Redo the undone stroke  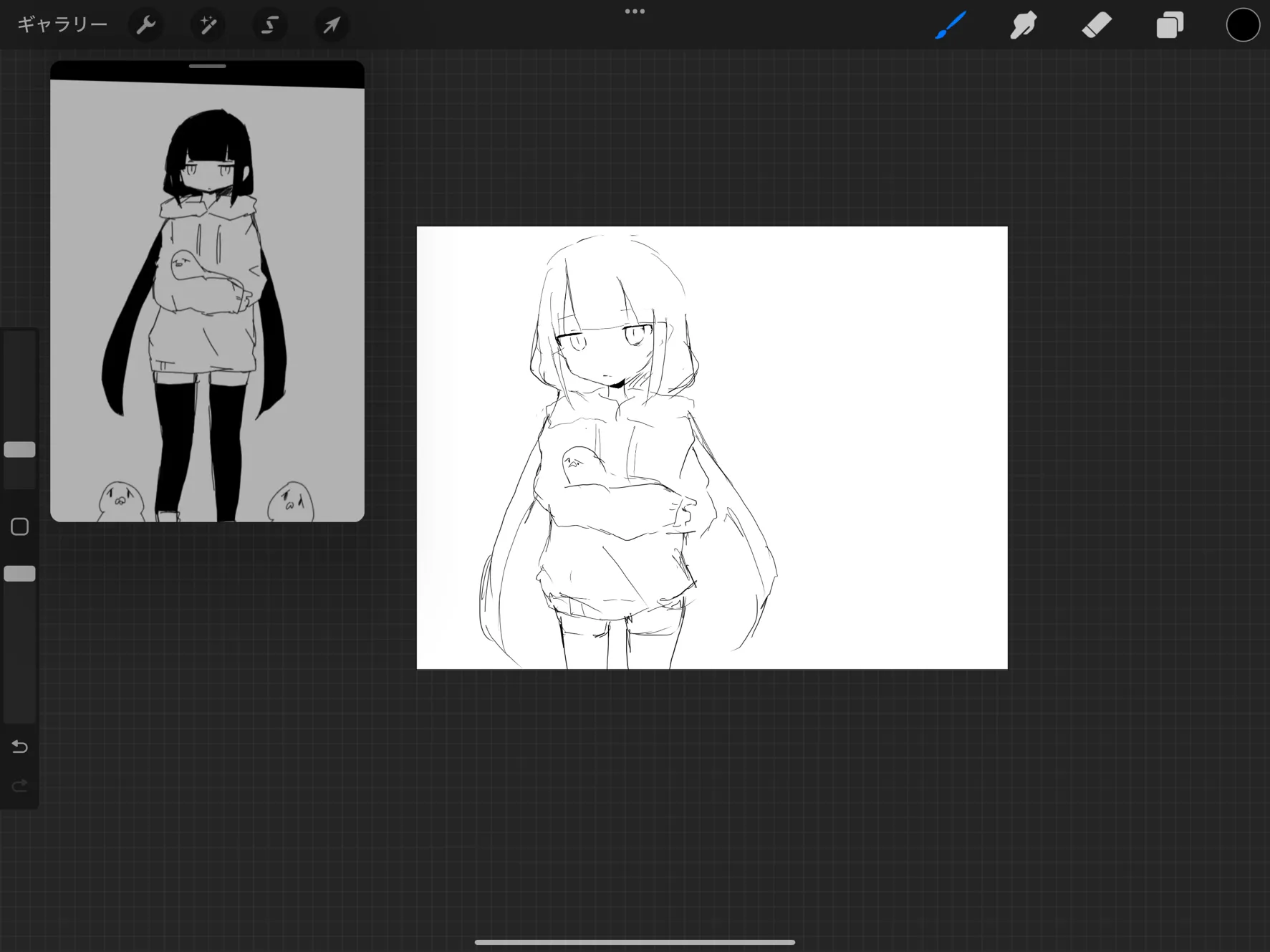point(19,786)
